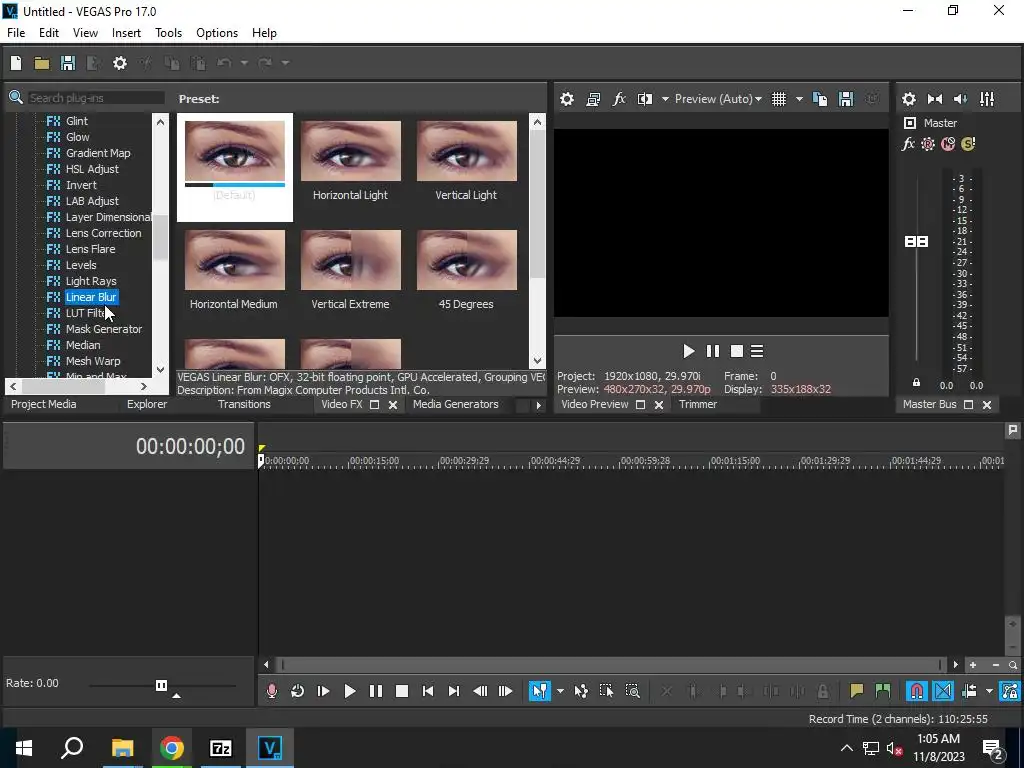
Task: Open project properties from the main toolbar gear
Action: tap(120, 63)
